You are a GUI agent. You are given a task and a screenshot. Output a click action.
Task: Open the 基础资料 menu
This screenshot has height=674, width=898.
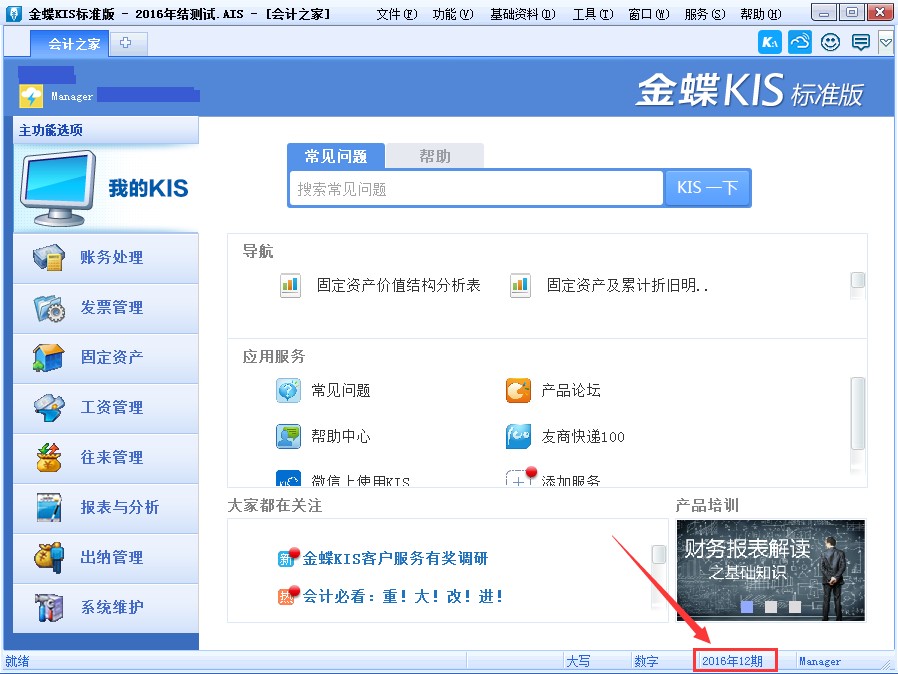point(522,14)
